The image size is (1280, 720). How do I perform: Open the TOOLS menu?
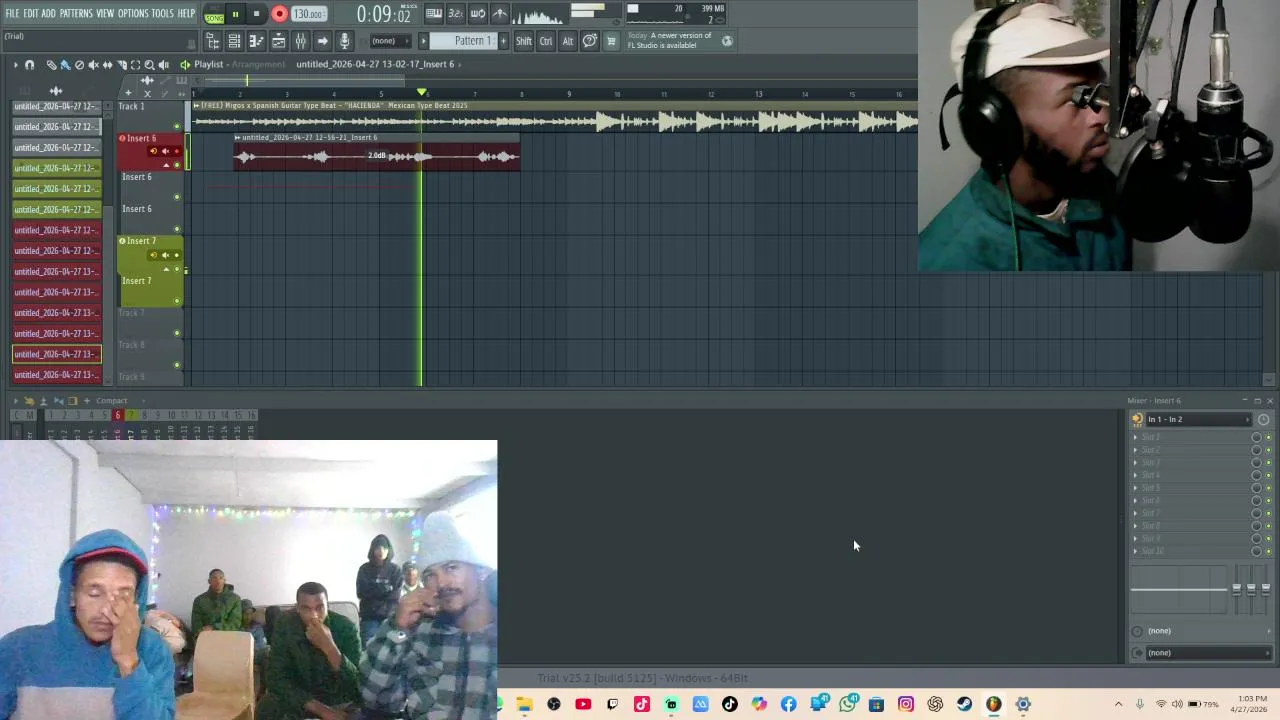[163, 14]
